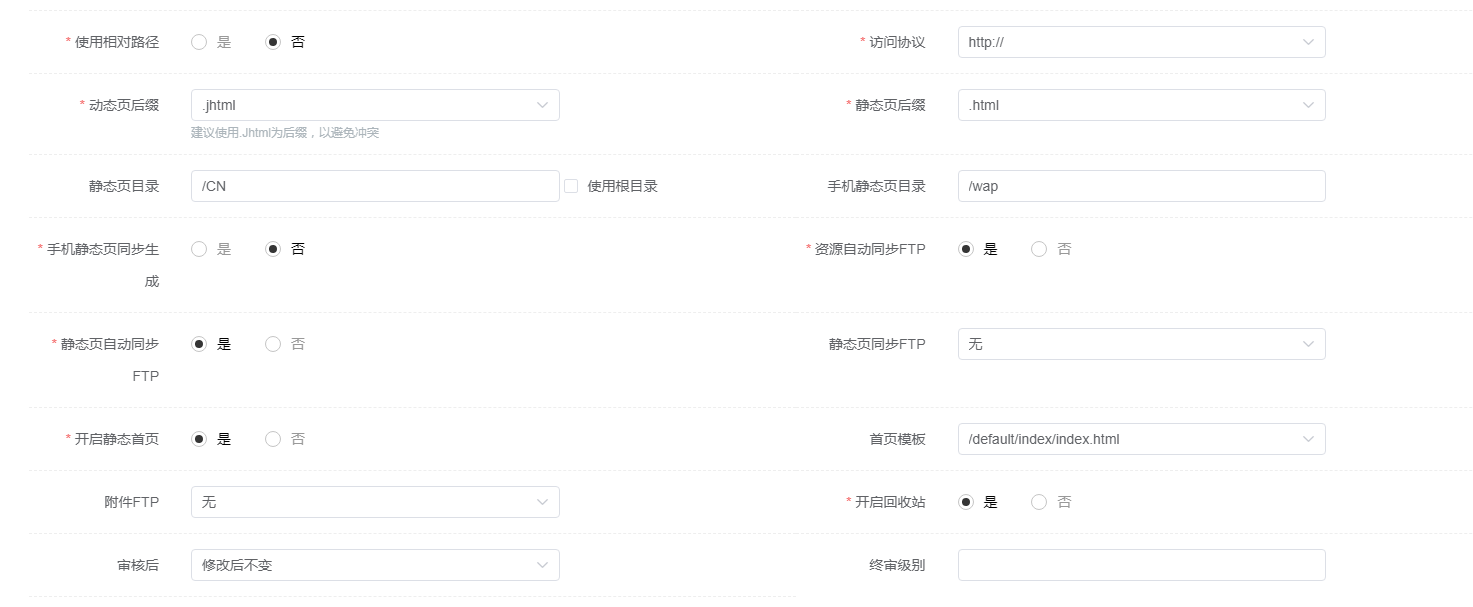Viewport: 1473px width, 607px height.
Task: Select 否 for 使用相对路径
Action: pos(273,42)
